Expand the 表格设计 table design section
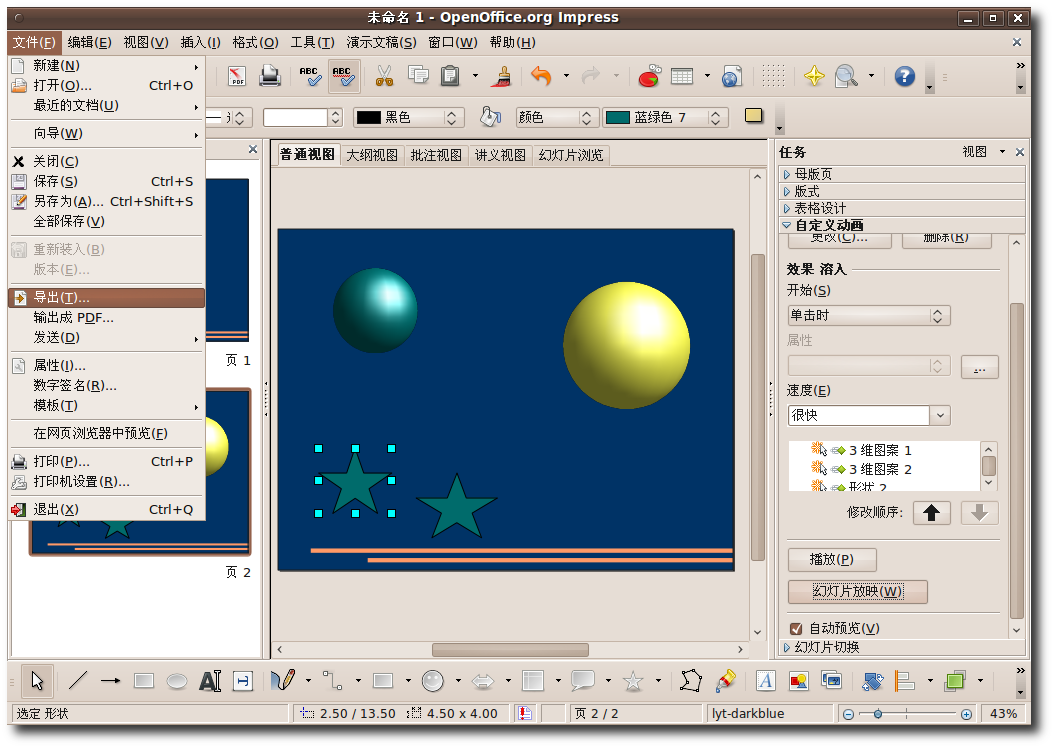The height and width of the screenshot is (748, 1054). click(902, 208)
